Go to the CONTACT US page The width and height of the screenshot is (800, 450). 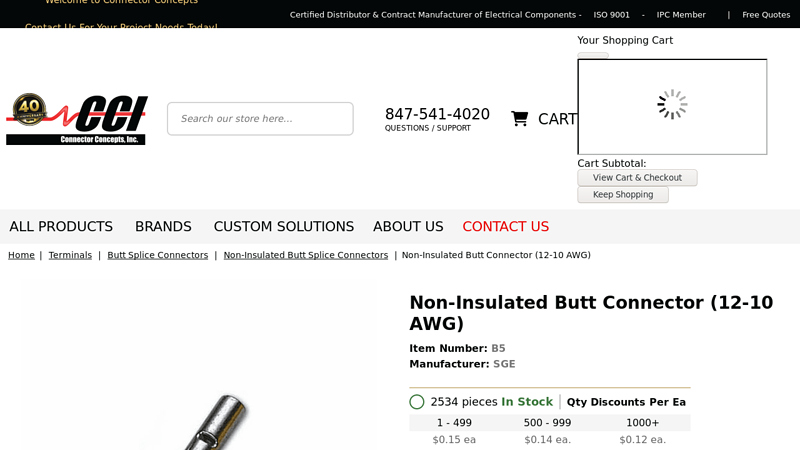(505, 227)
